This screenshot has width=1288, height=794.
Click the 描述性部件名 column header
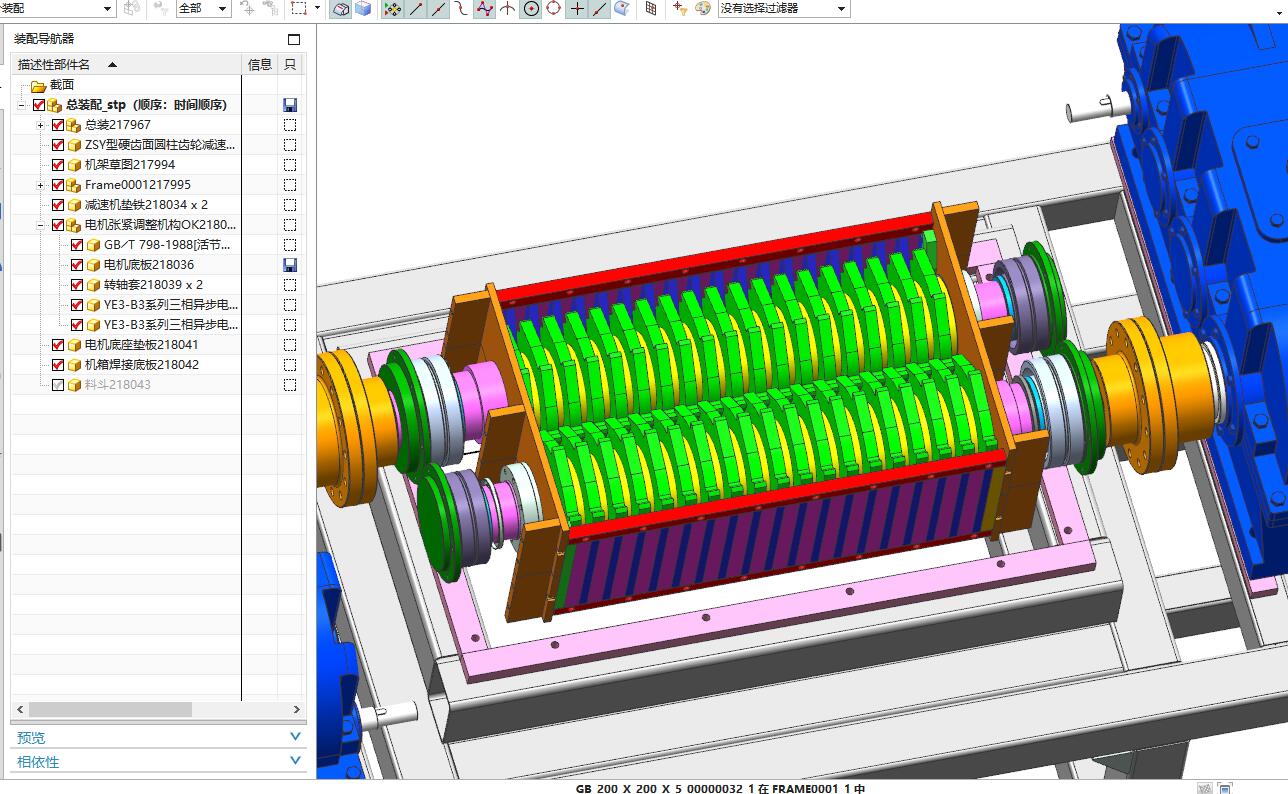click(54, 64)
